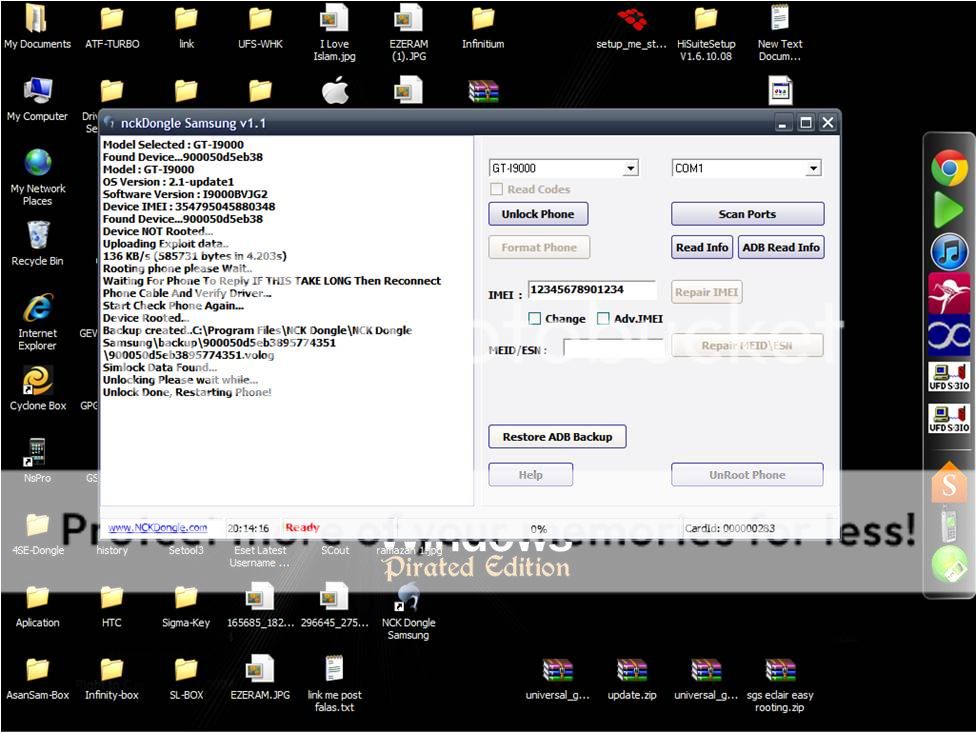The image size is (977, 733).
Task: Toggle the Change IMEI checkbox
Action: 535,319
